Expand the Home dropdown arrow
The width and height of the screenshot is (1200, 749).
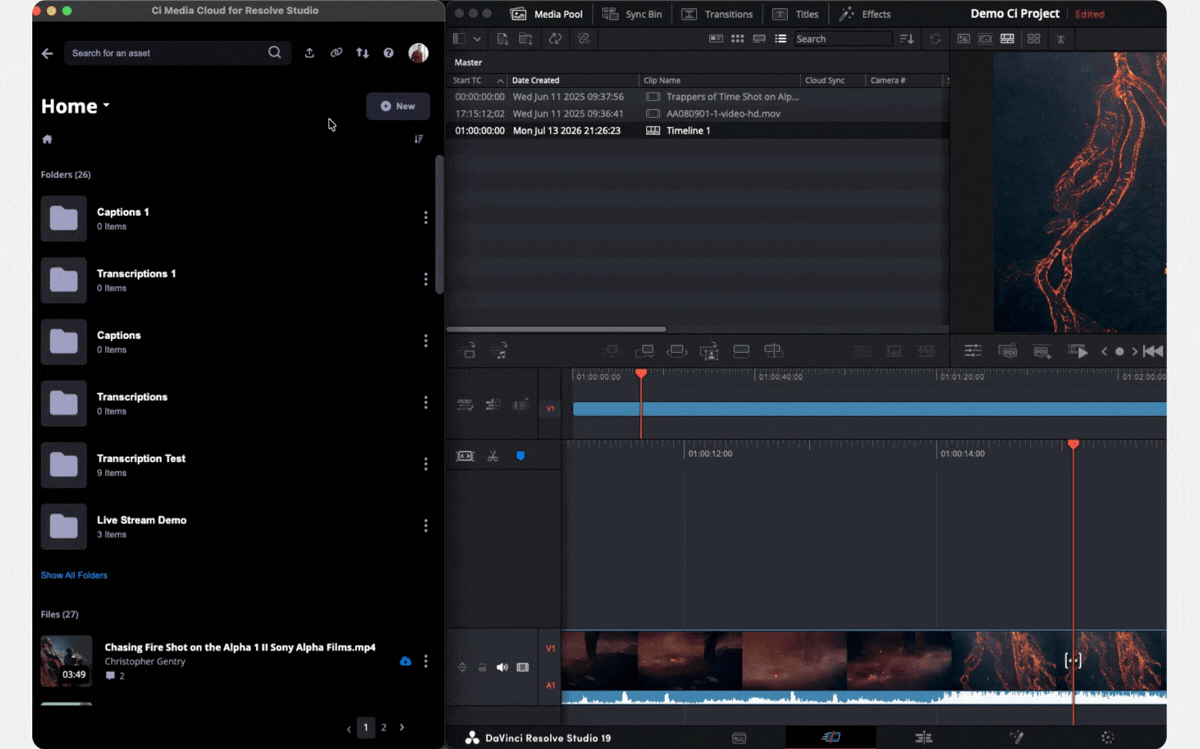[106, 106]
